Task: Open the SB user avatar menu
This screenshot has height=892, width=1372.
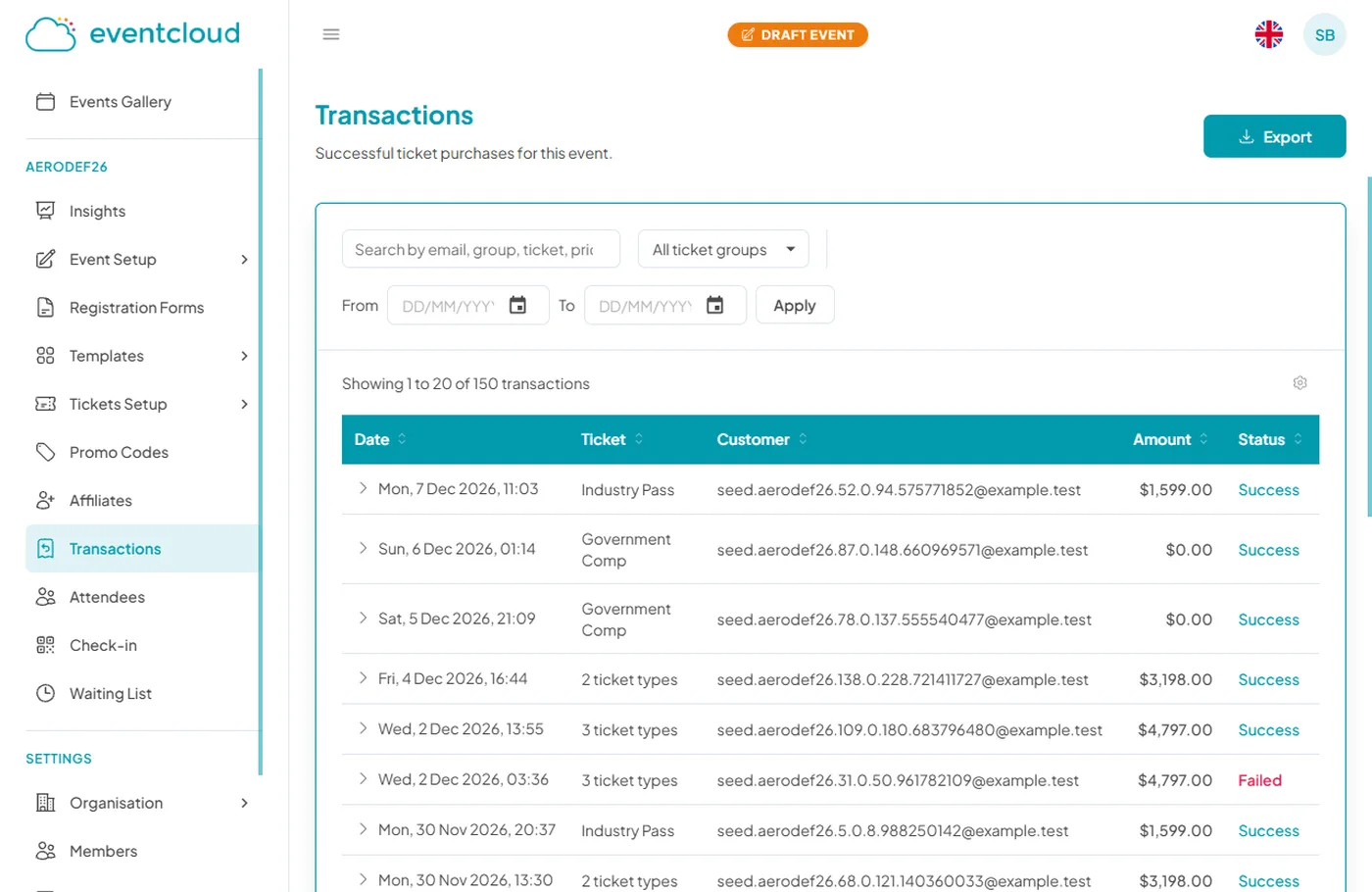Action: 1325,34
